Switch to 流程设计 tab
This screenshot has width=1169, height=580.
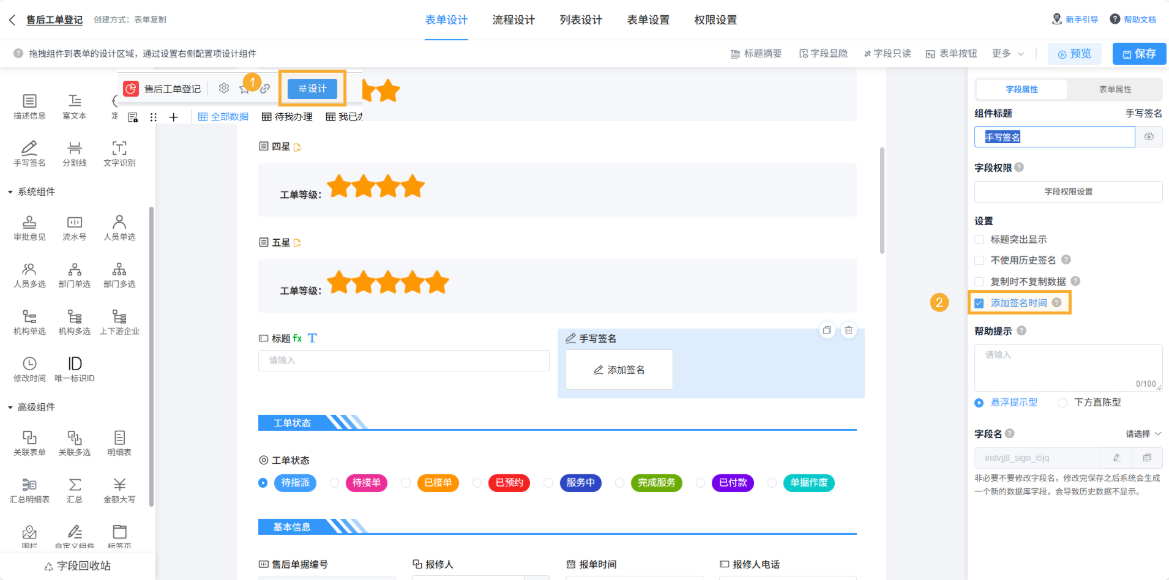coord(514,20)
